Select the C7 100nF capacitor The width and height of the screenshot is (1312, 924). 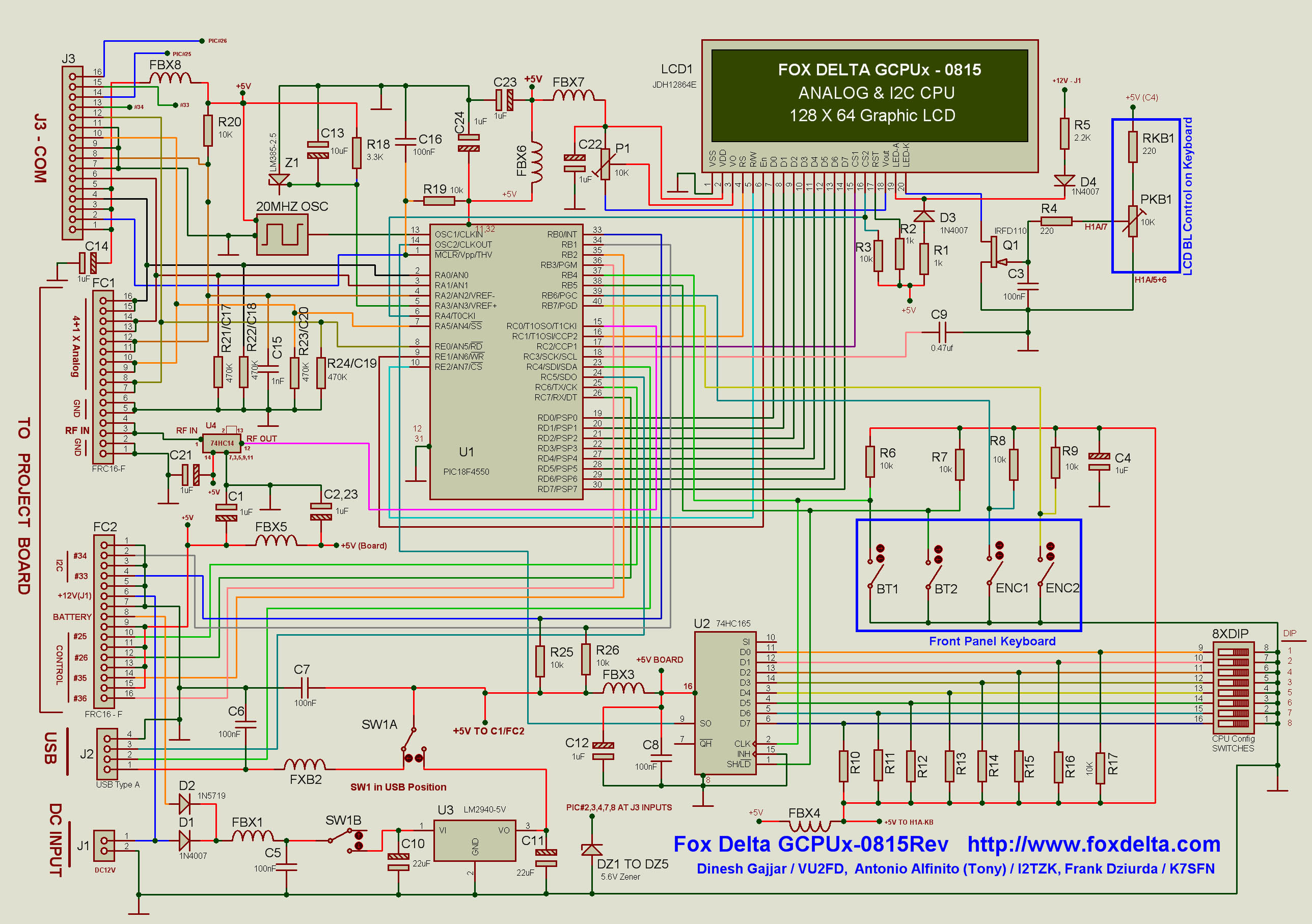coord(305,688)
